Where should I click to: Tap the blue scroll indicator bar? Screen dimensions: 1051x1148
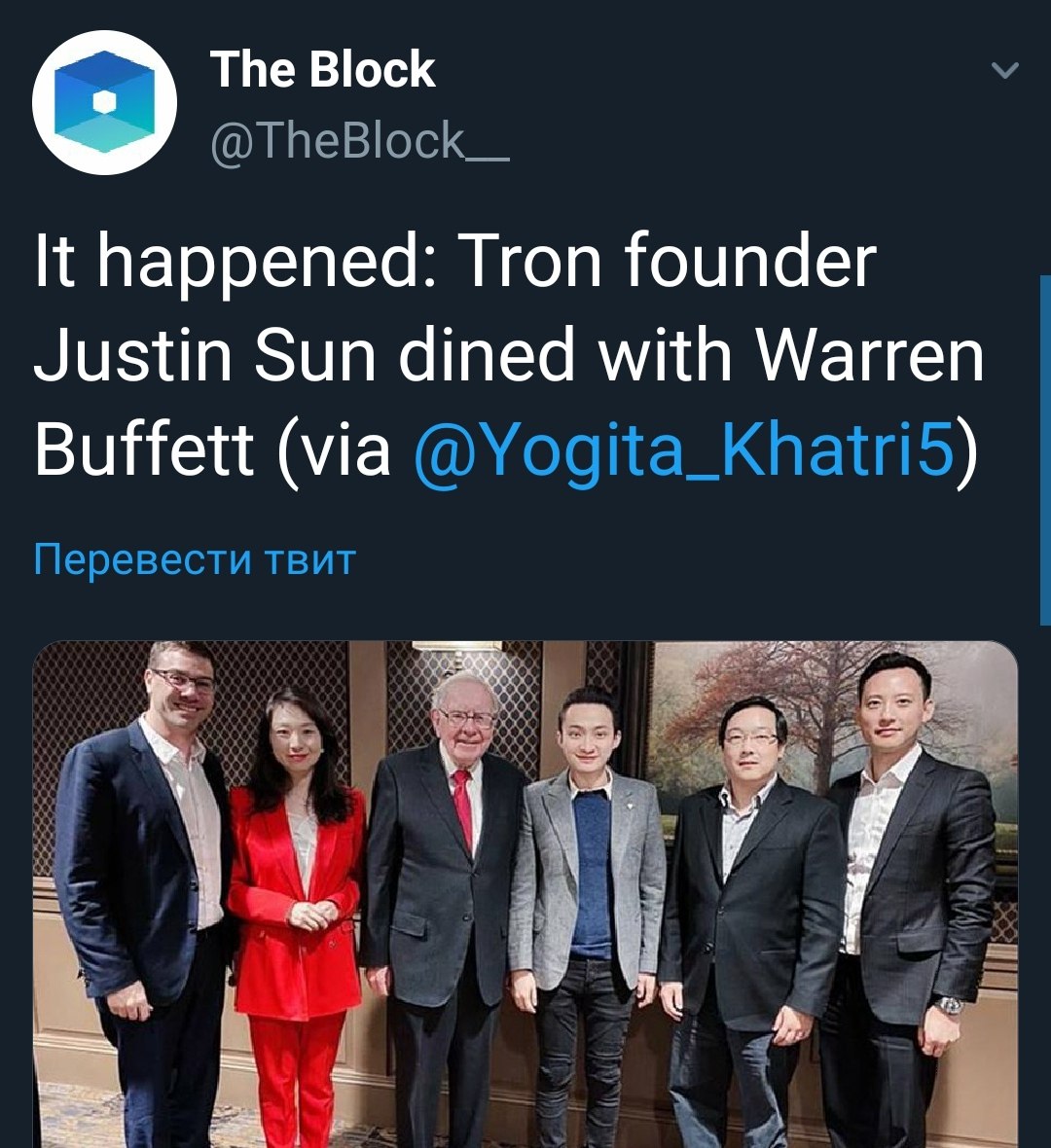[1045, 450]
